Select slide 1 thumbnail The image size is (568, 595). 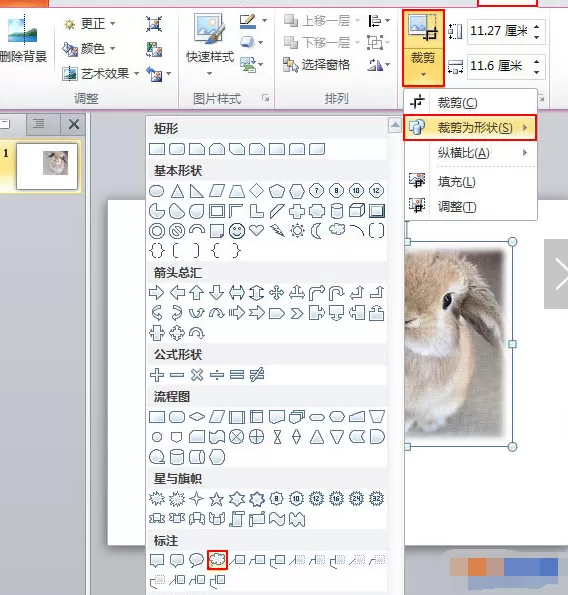pyautogui.click(x=47, y=166)
